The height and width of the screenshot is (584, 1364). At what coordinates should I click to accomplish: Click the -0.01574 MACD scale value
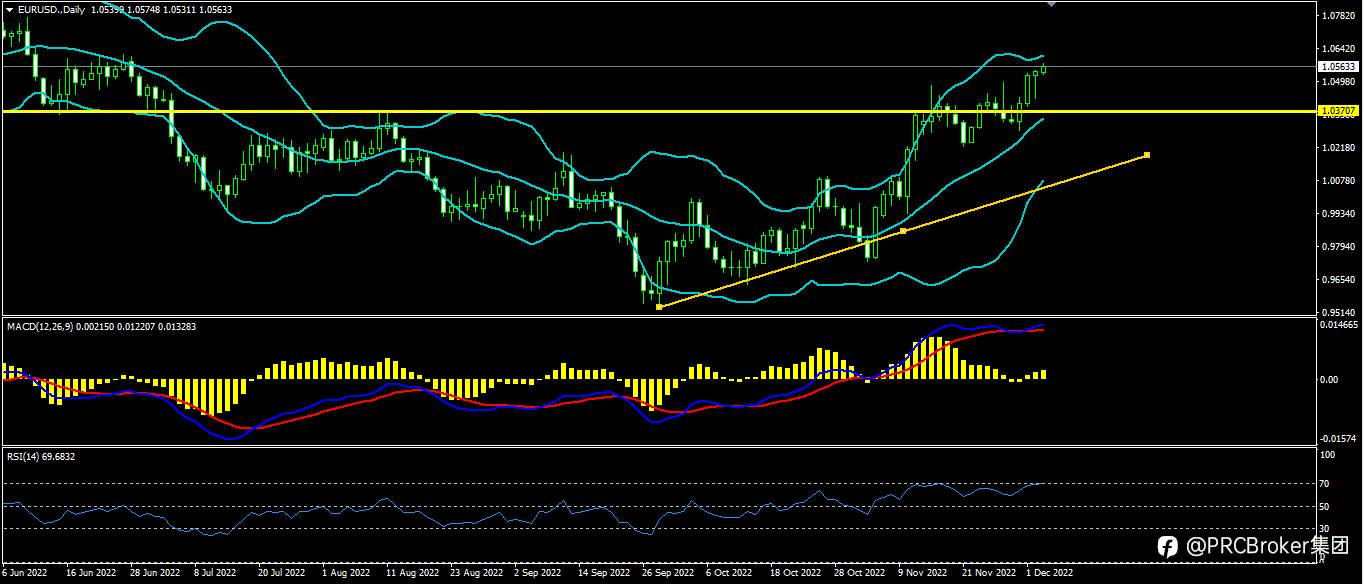click(x=1339, y=438)
